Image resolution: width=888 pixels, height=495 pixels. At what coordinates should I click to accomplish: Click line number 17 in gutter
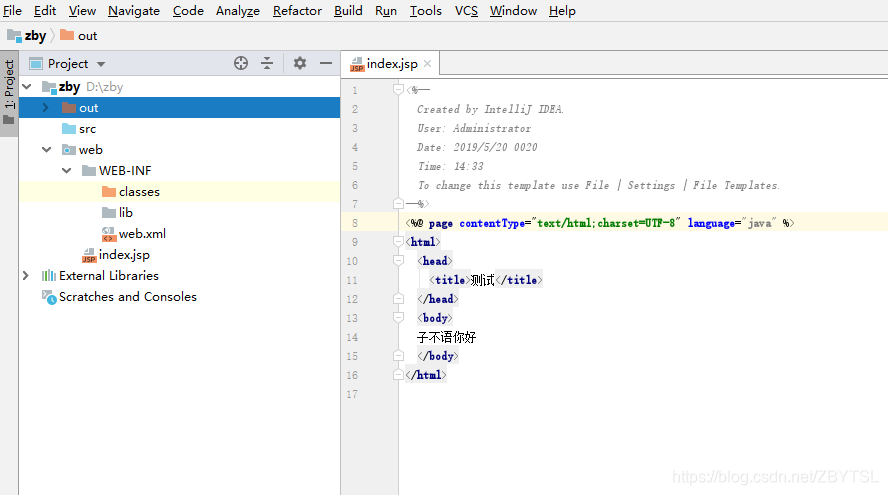[352, 394]
